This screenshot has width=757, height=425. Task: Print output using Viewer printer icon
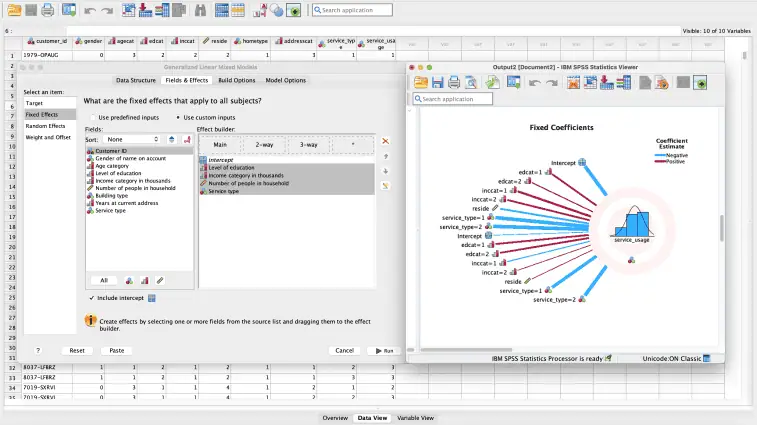click(x=454, y=83)
